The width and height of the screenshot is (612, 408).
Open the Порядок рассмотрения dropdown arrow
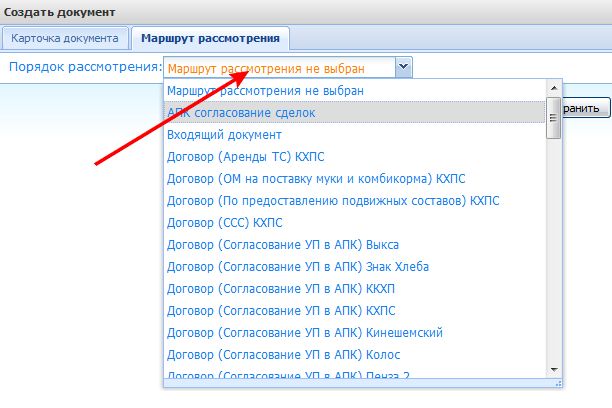[402, 68]
